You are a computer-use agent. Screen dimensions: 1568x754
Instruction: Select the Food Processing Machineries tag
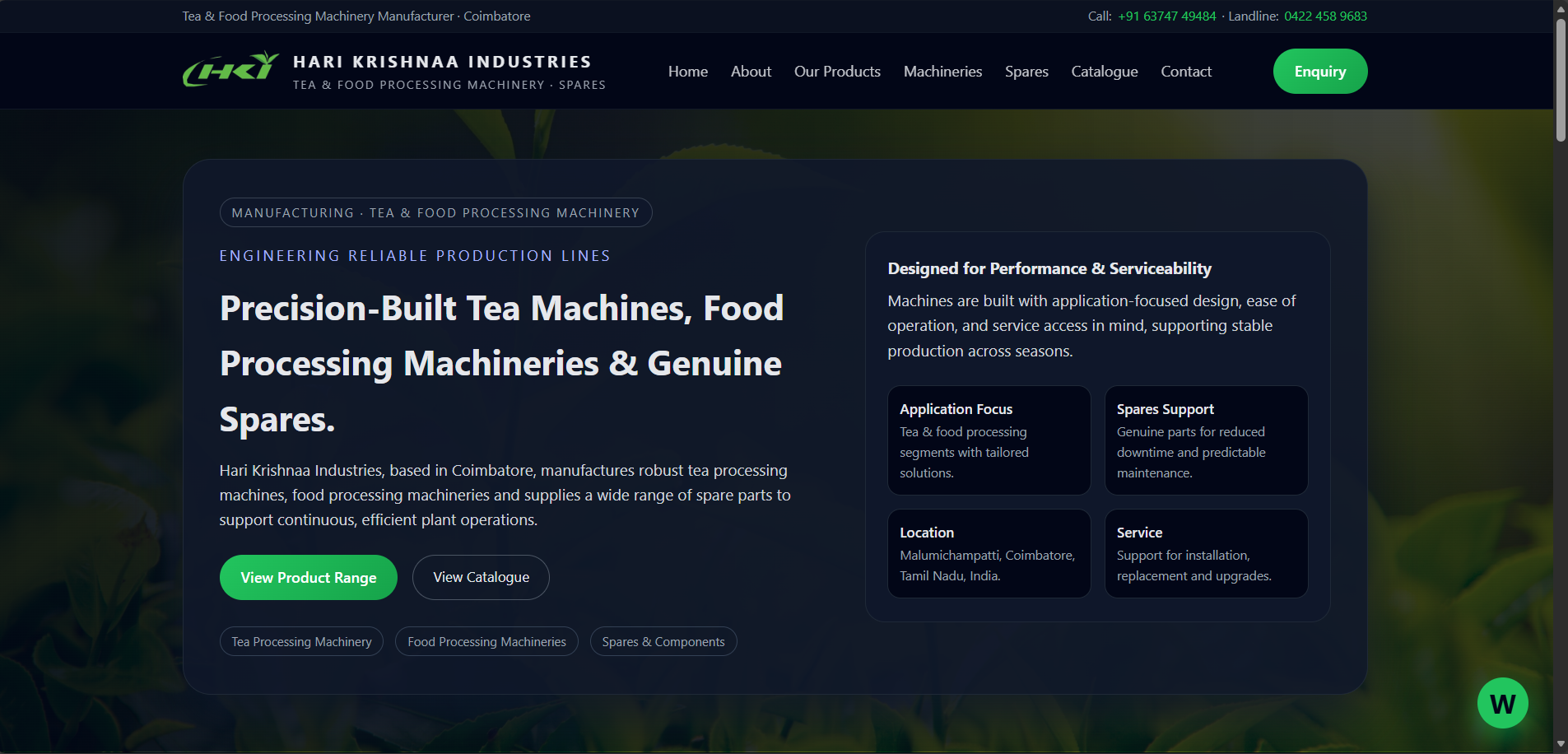(x=486, y=642)
